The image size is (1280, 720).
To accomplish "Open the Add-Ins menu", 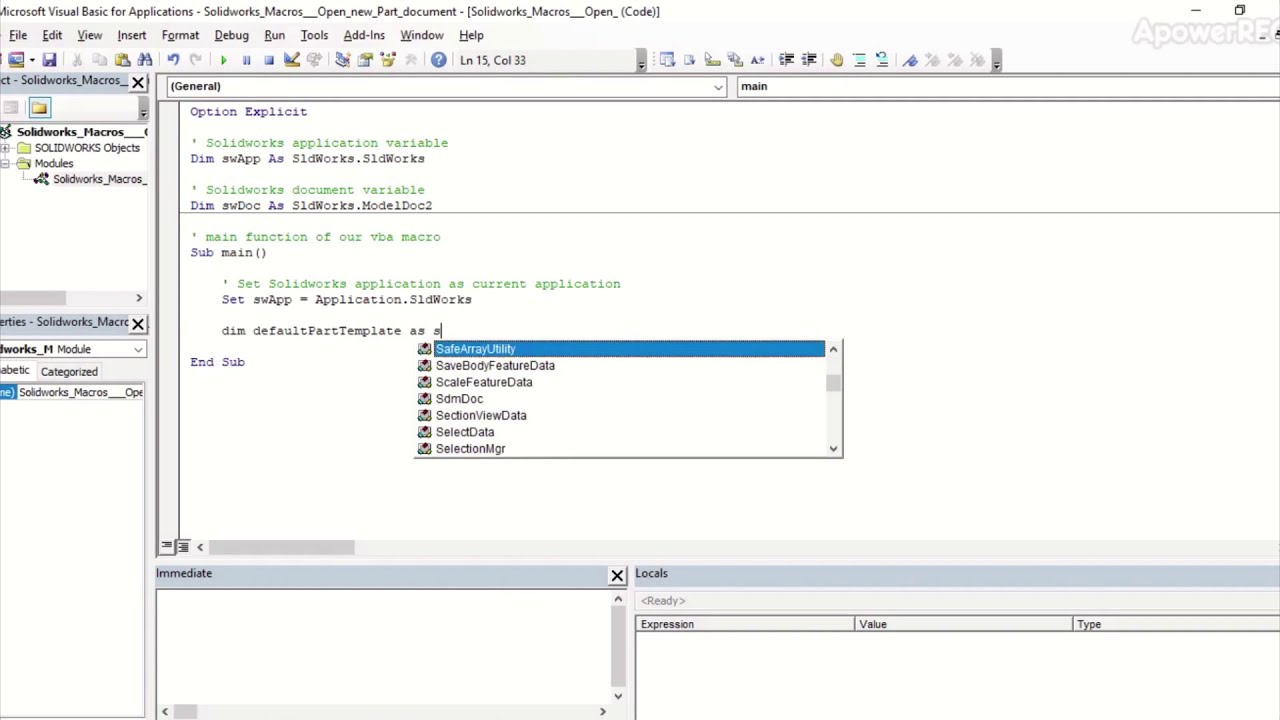I will point(364,35).
